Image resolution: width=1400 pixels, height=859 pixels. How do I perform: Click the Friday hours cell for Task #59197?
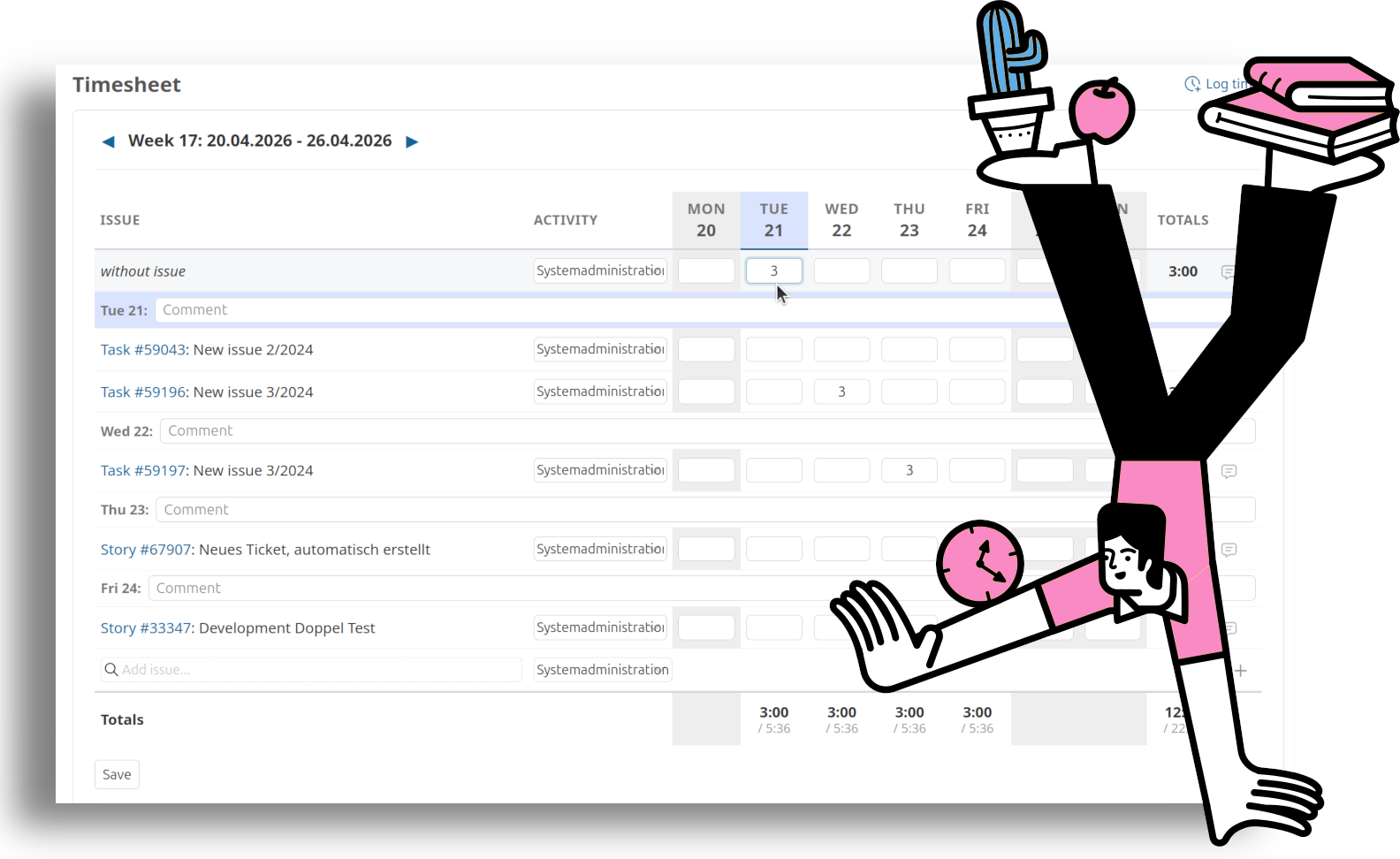coord(978,470)
